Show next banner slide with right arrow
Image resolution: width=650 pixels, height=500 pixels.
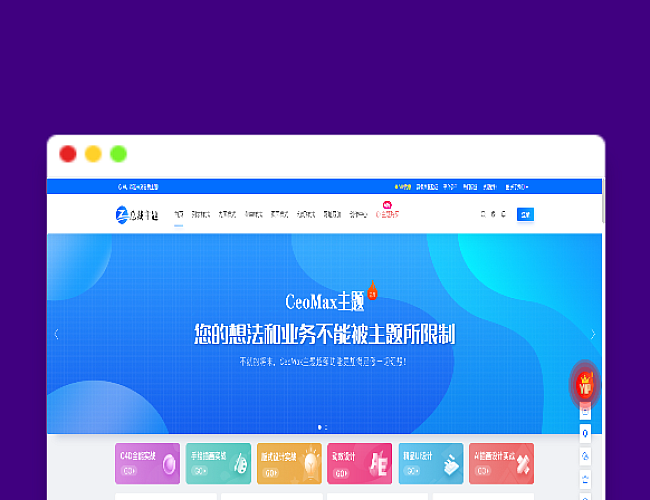(x=593, y=335)
